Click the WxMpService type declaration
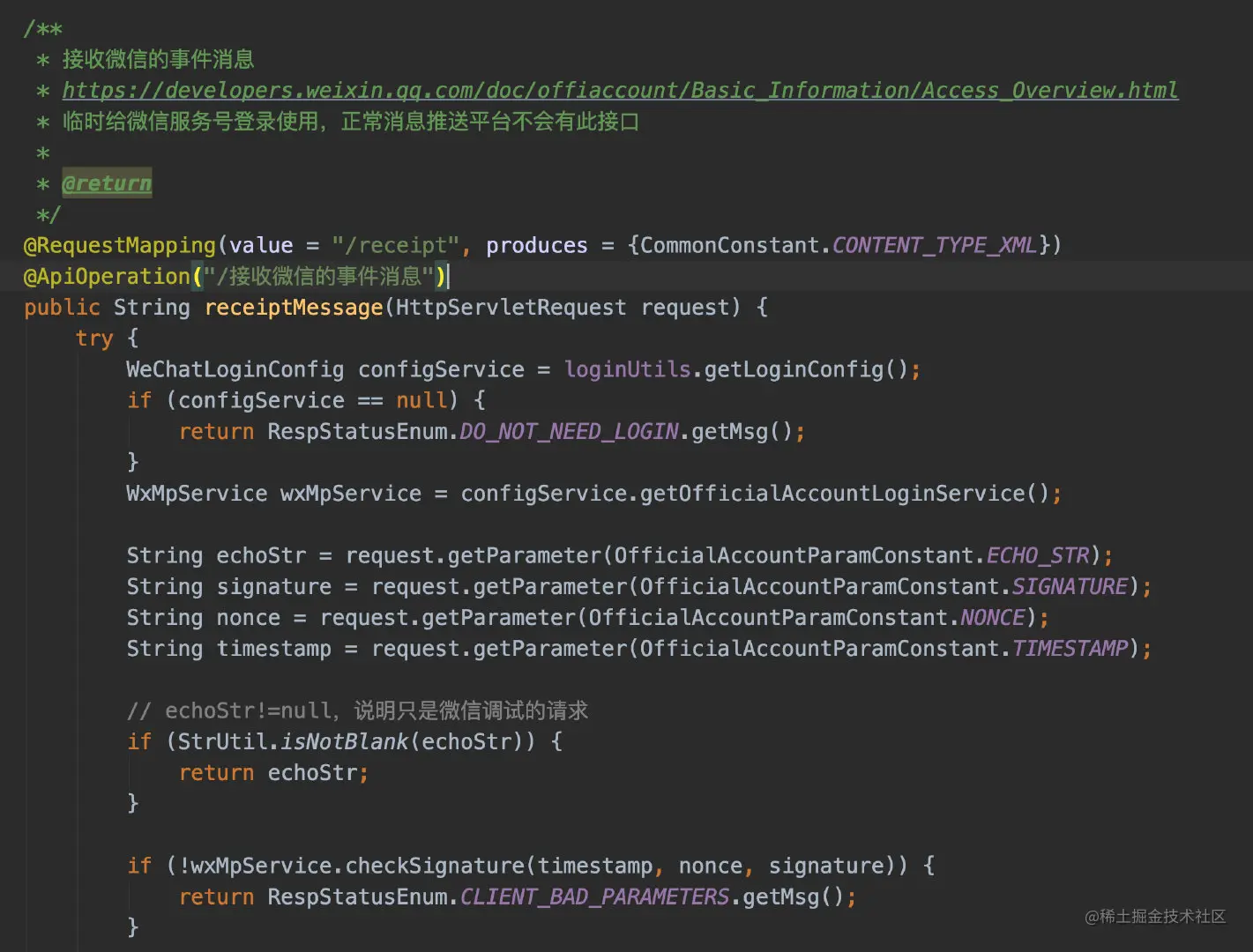Screen dimensions: 1253x952 tap(197, 493)
